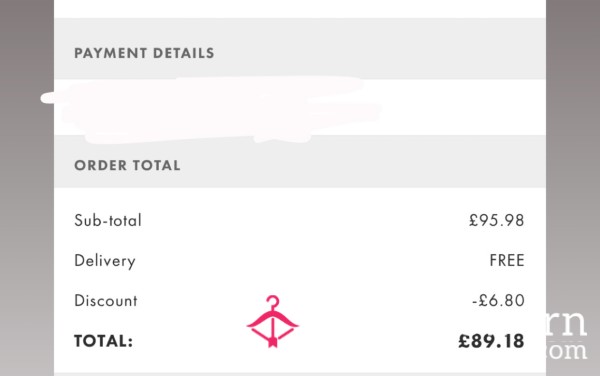Select the PAYMENT DETAILS section header
The height and width of the screenshot is (376, 600).
click(144, 53)
